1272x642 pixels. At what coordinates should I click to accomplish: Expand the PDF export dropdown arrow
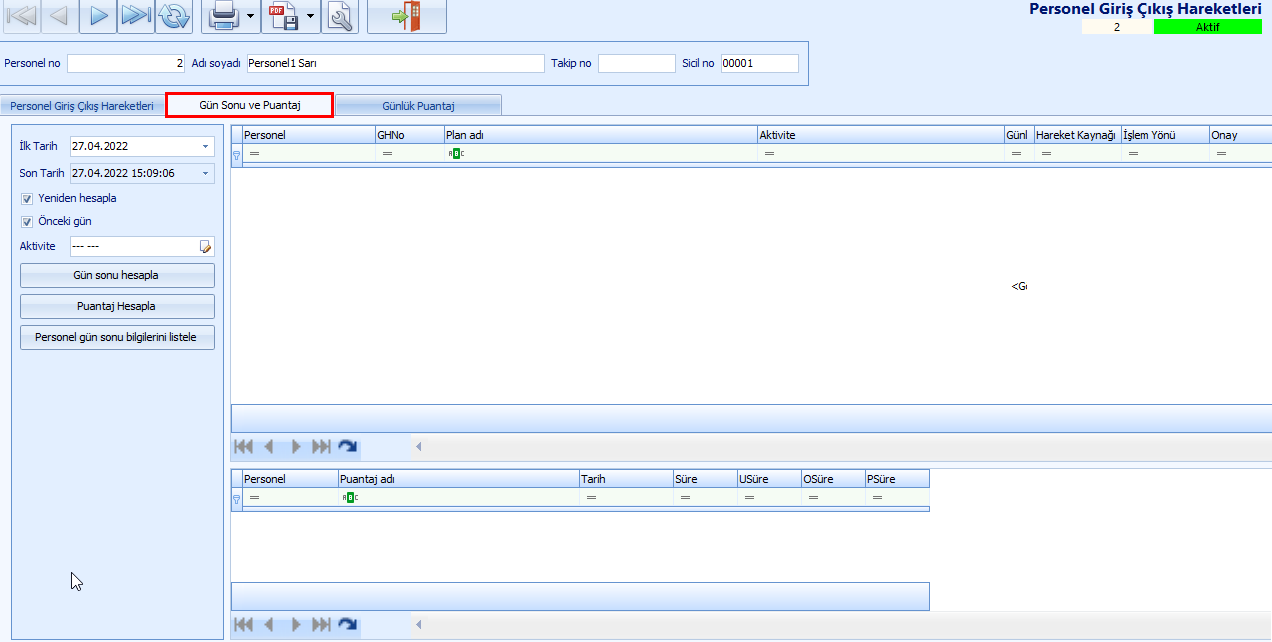(311, 15)
